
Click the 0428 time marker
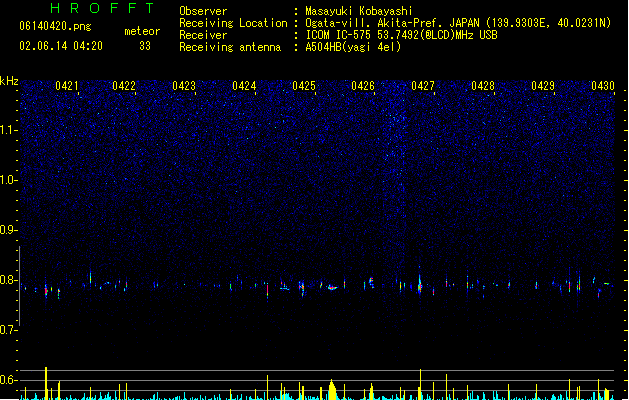pos(483,86)
